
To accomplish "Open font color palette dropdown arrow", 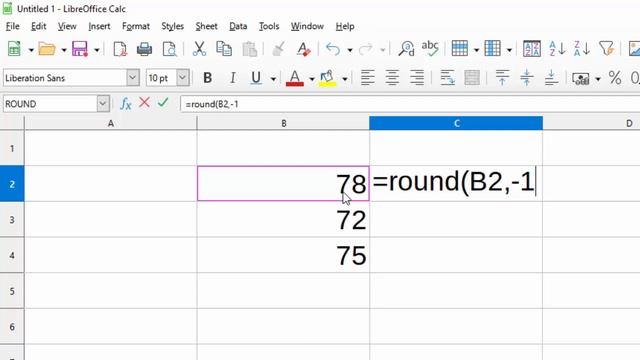I will [311, 79].
